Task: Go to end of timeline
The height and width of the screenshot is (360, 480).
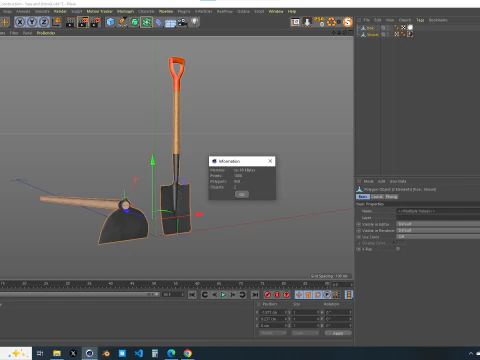Action: point(255,295)
